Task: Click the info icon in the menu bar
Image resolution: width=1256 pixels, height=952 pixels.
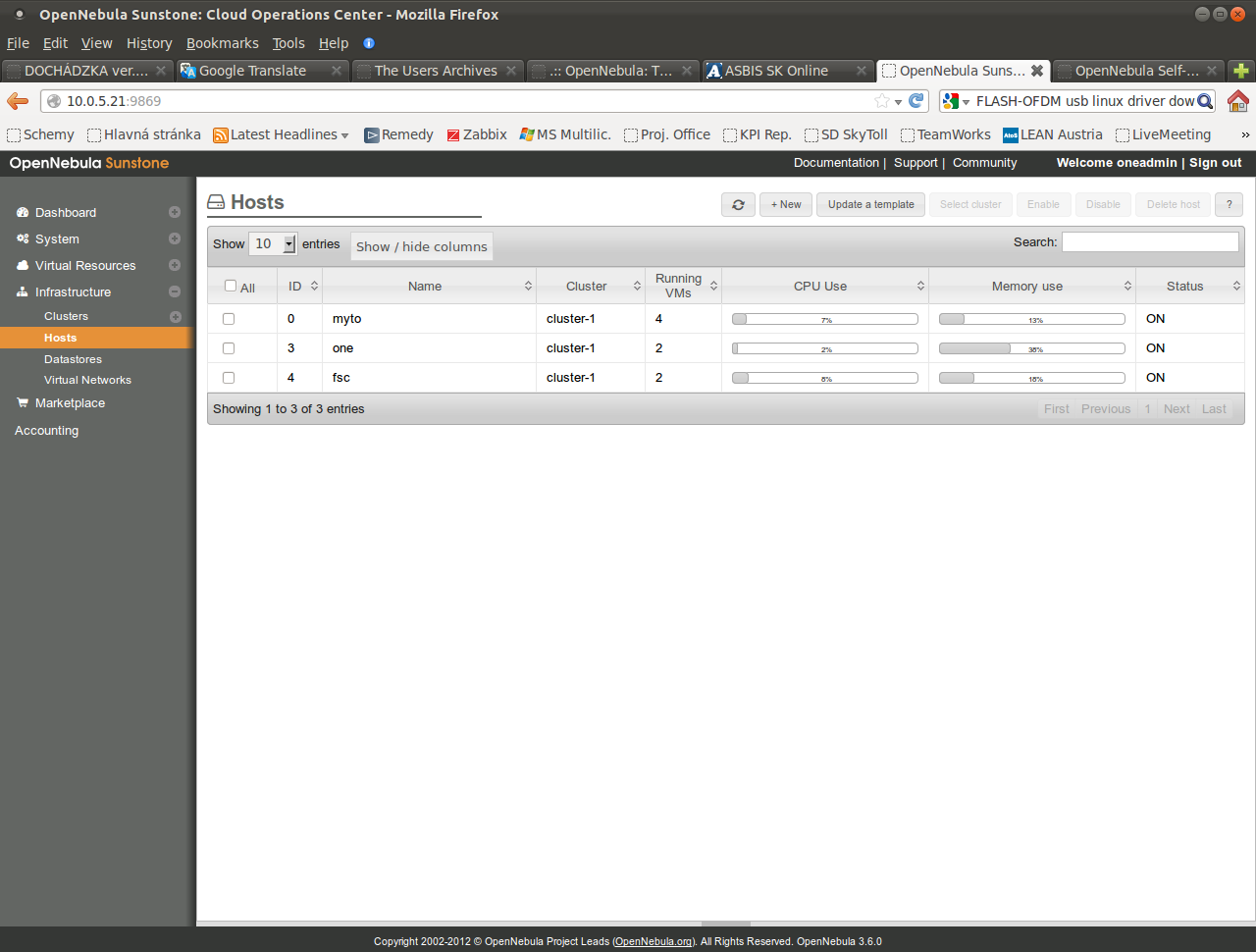Action: [x=369, y=43]
